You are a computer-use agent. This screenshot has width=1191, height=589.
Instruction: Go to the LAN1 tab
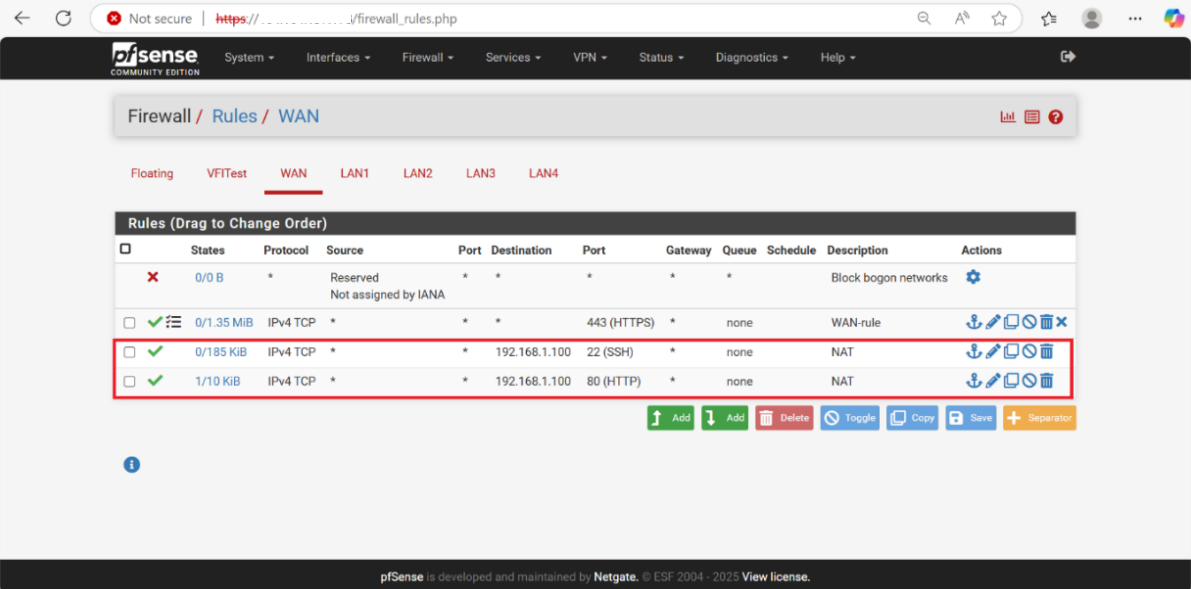355,173
